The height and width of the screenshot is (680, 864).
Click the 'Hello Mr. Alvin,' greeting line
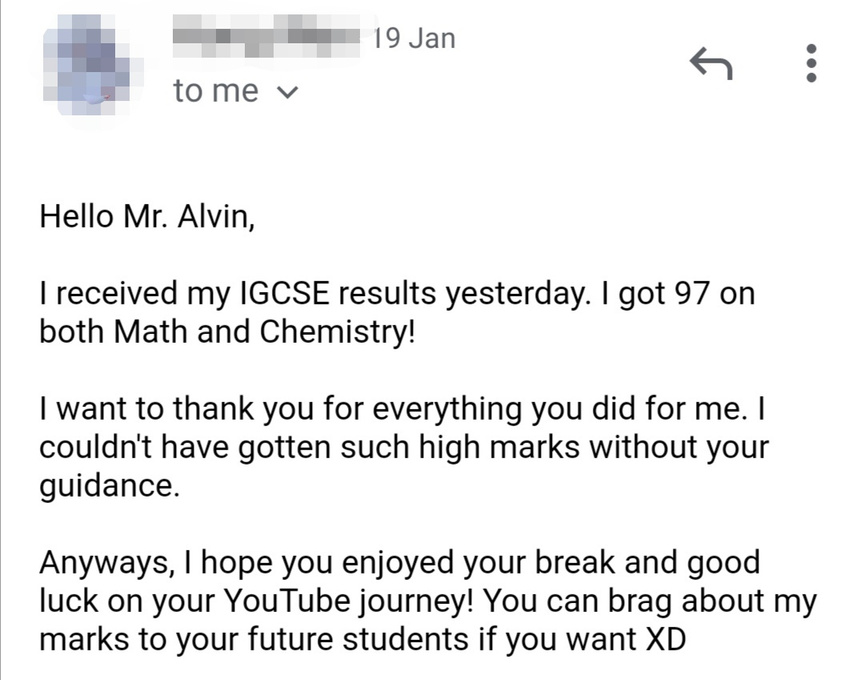(147, 217)
